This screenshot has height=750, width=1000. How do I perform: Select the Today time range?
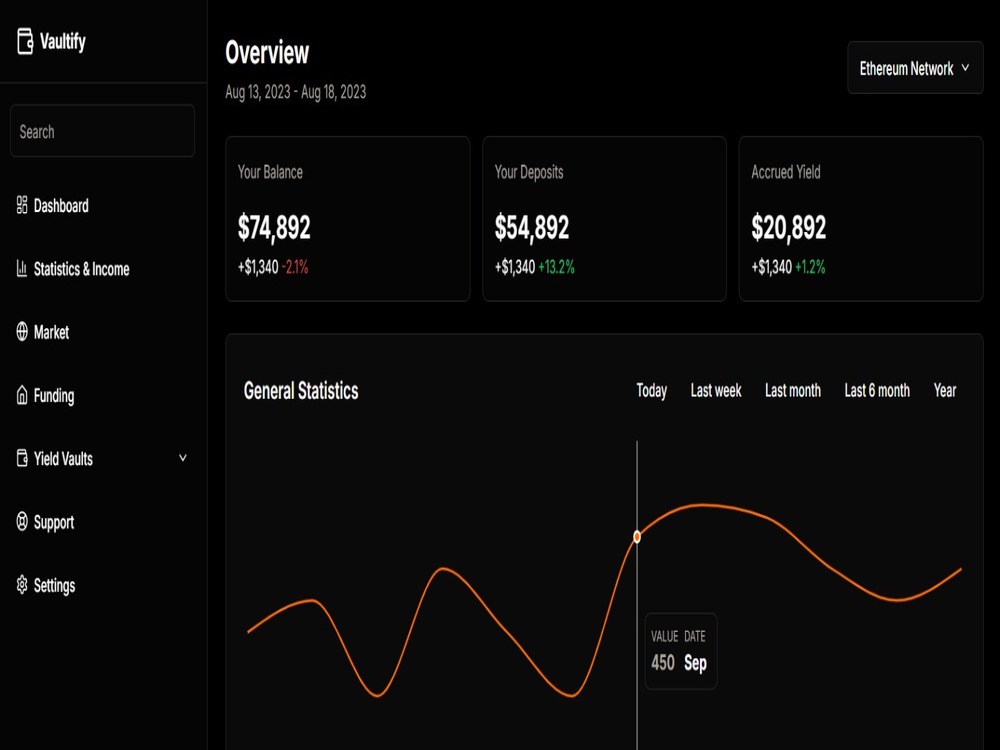click(651, 390)
